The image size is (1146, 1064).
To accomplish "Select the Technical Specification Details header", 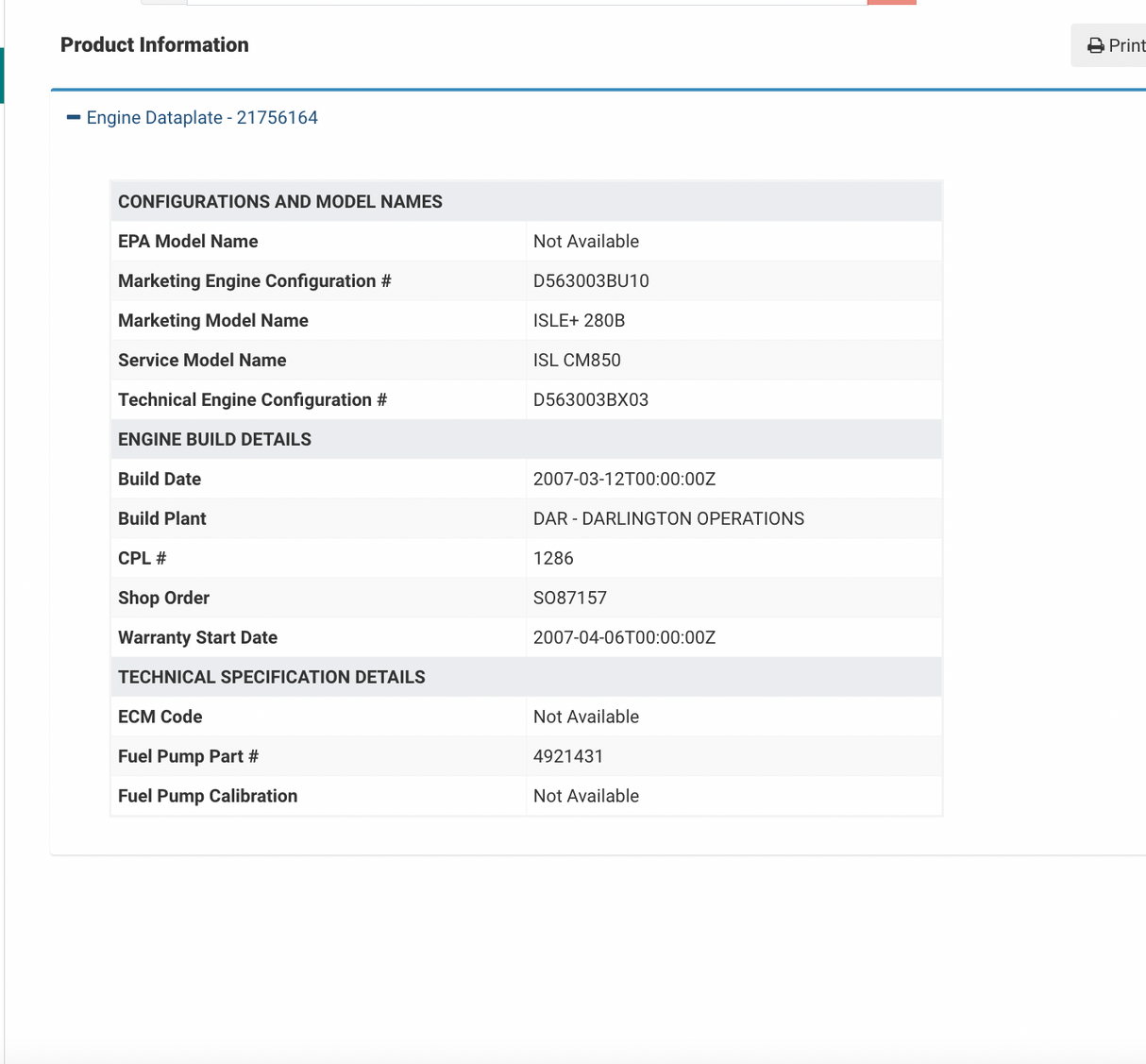I will [272, 678].
